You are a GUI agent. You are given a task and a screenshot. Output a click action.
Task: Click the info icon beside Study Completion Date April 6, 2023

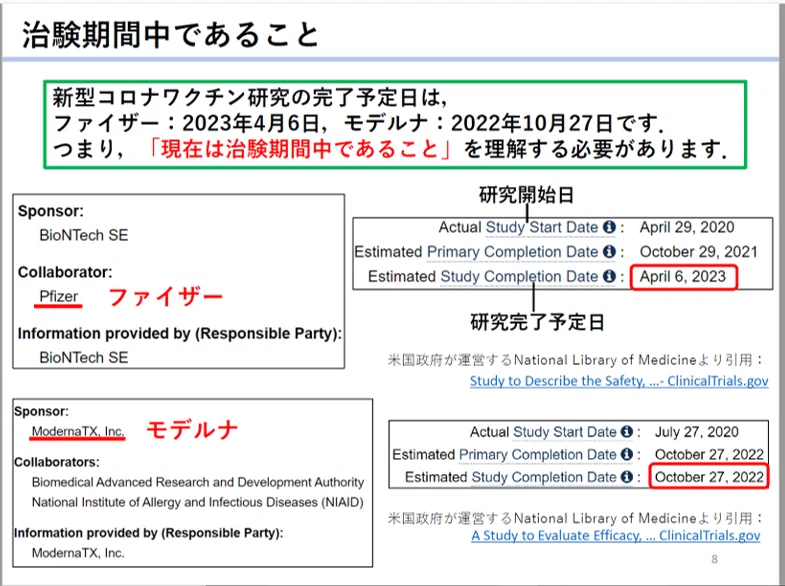pyautogui.click(x=609, y=276)
